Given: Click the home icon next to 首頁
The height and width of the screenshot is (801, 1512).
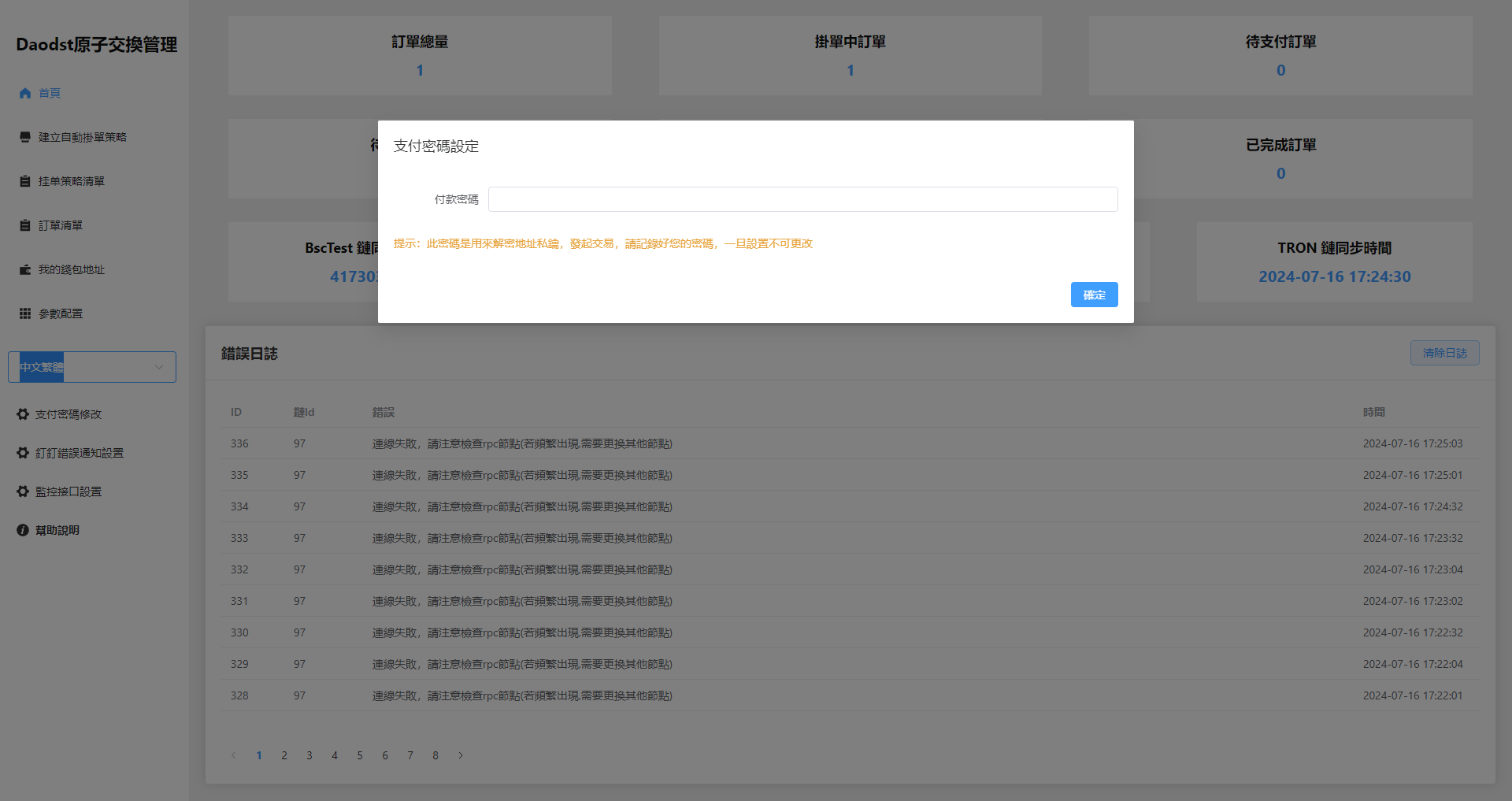Looking at the screenshot, I should point(25,93).
